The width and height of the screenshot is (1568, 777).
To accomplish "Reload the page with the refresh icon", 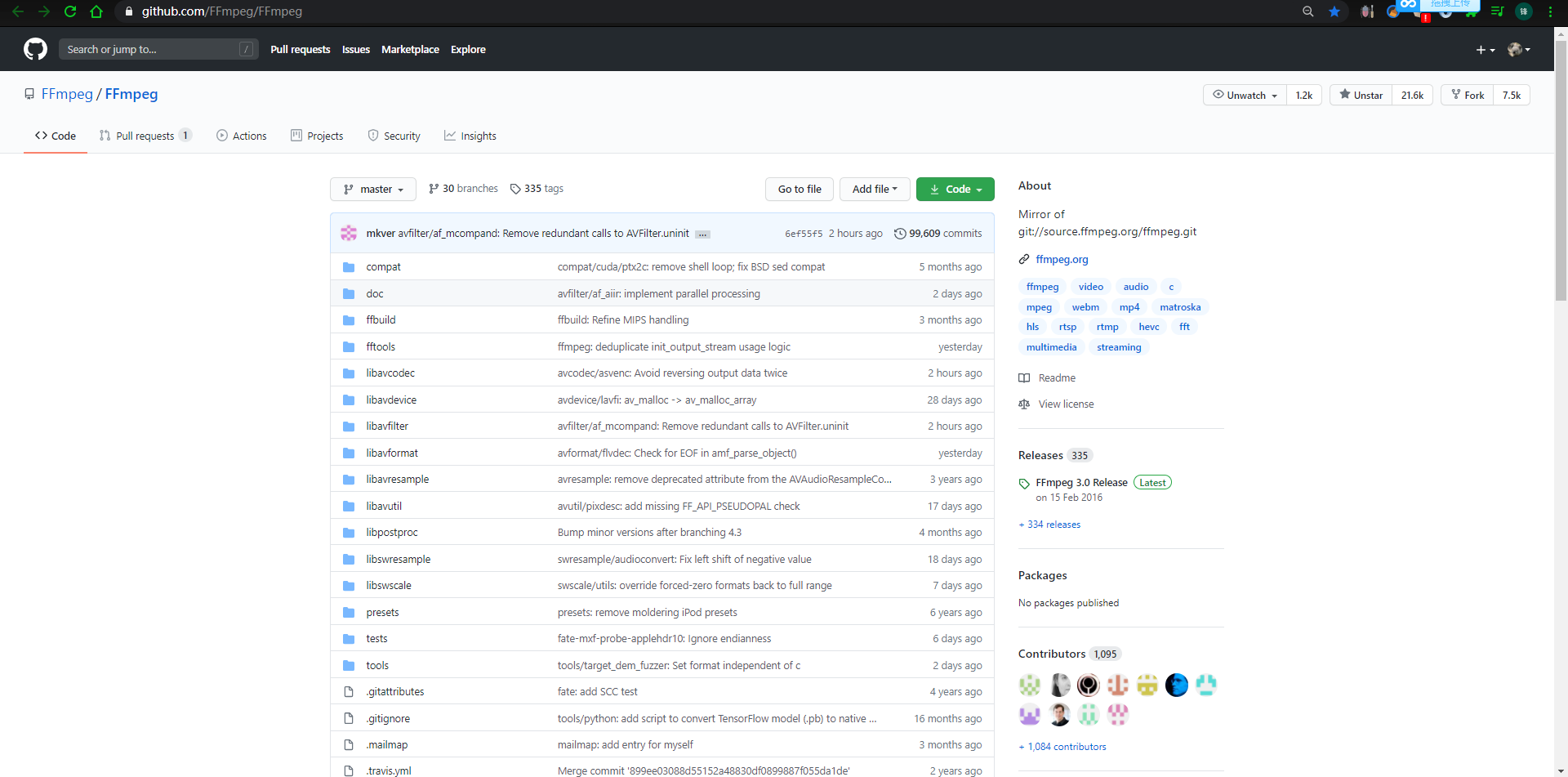I will 70,11.
